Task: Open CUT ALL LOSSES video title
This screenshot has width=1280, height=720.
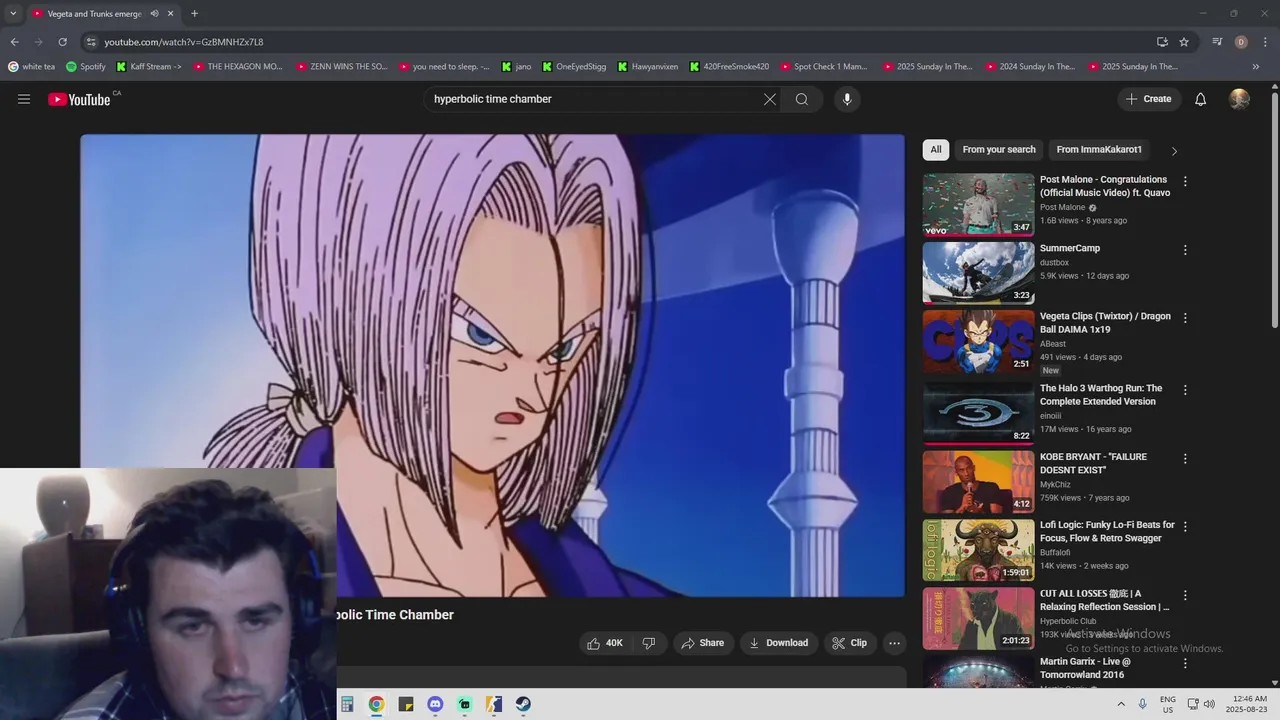Action: point(1104,600)
